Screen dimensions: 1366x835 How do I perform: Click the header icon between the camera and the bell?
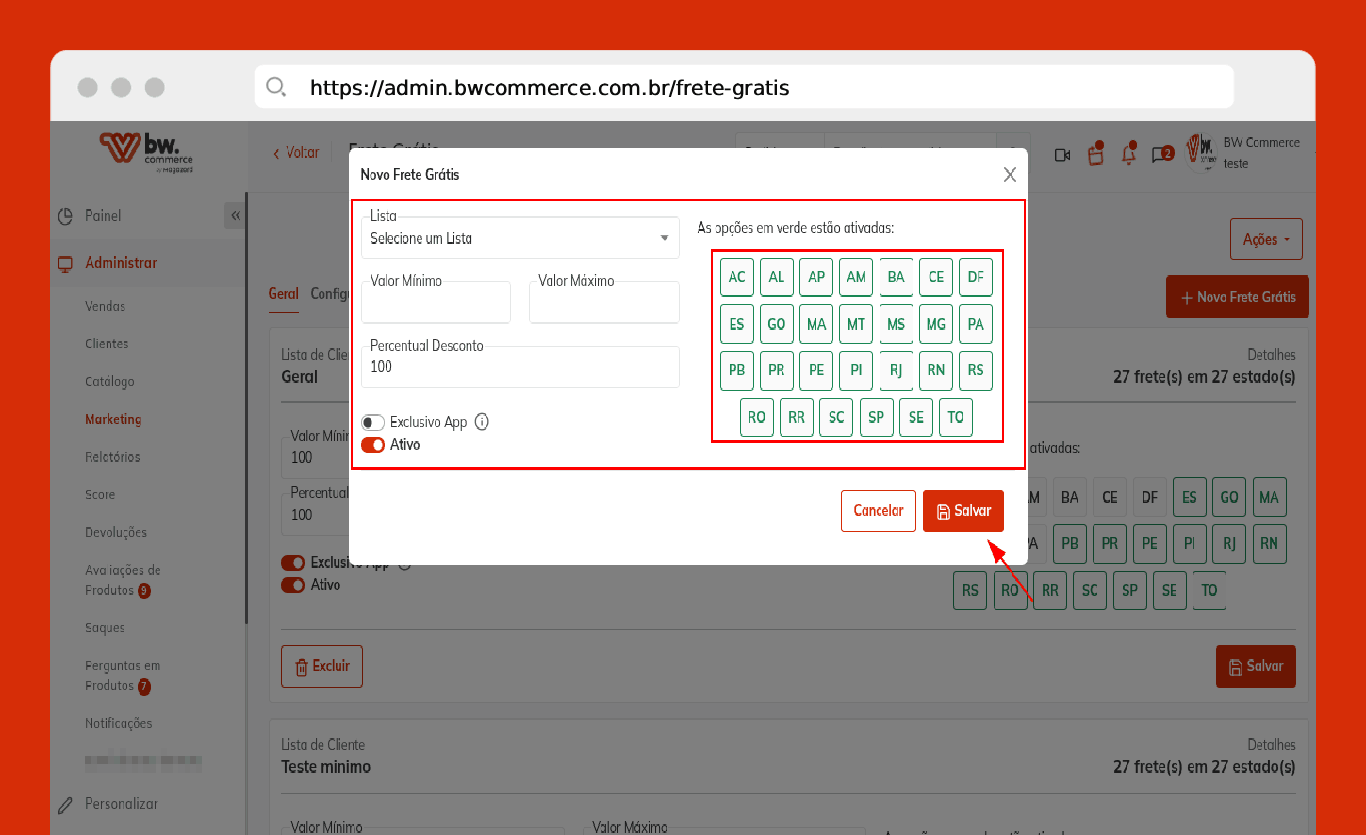pyautogui.click(x=1096, y=154)
